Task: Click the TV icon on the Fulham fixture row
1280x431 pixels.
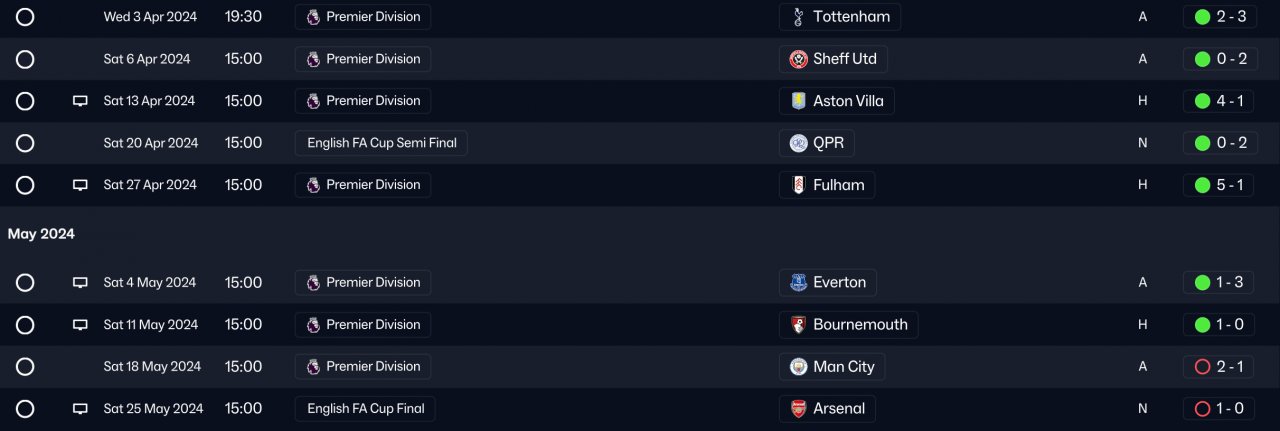Action: pos(80,185)
